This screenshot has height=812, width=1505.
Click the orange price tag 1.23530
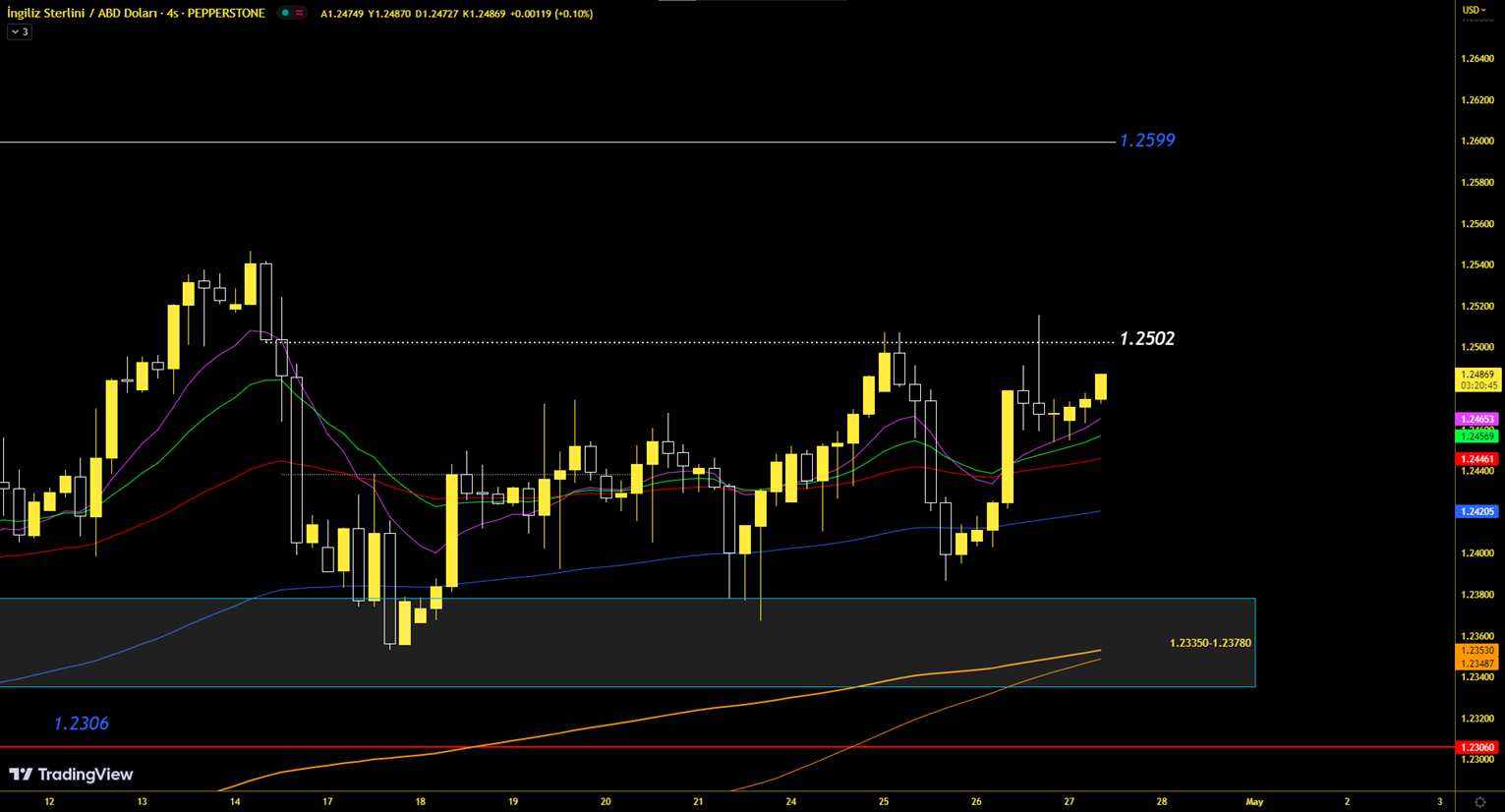coord(1477,651)
